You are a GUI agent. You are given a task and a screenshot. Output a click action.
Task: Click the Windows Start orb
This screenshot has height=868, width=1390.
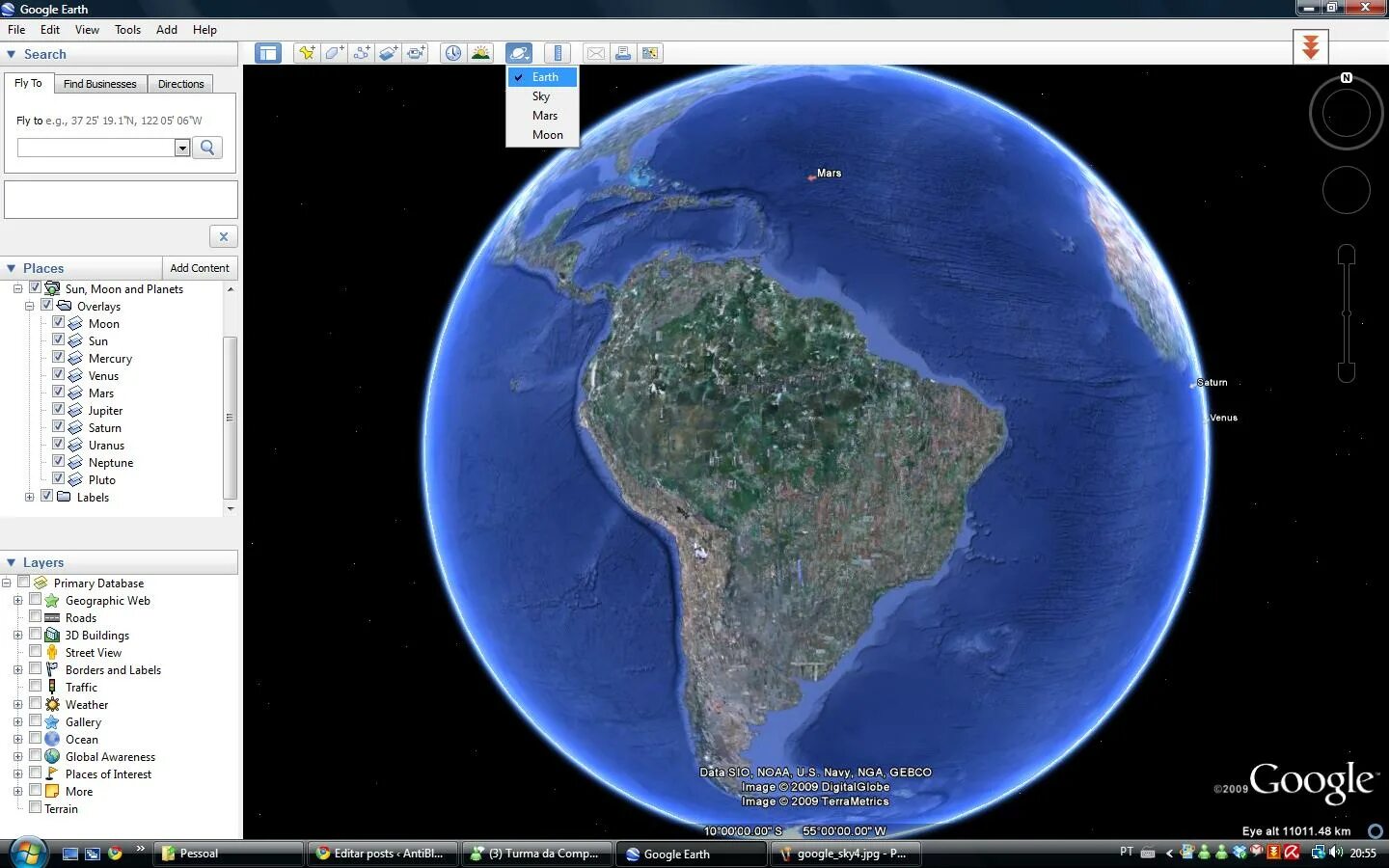click(x=27, y=854)
